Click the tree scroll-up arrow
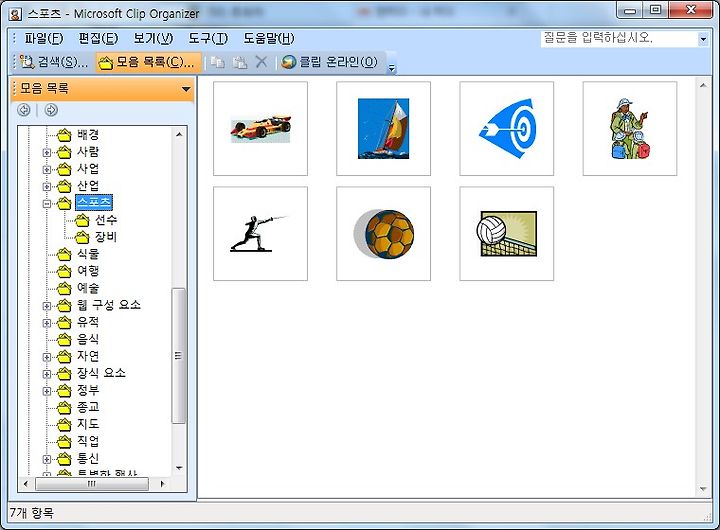720x530 pixels. 179,135
